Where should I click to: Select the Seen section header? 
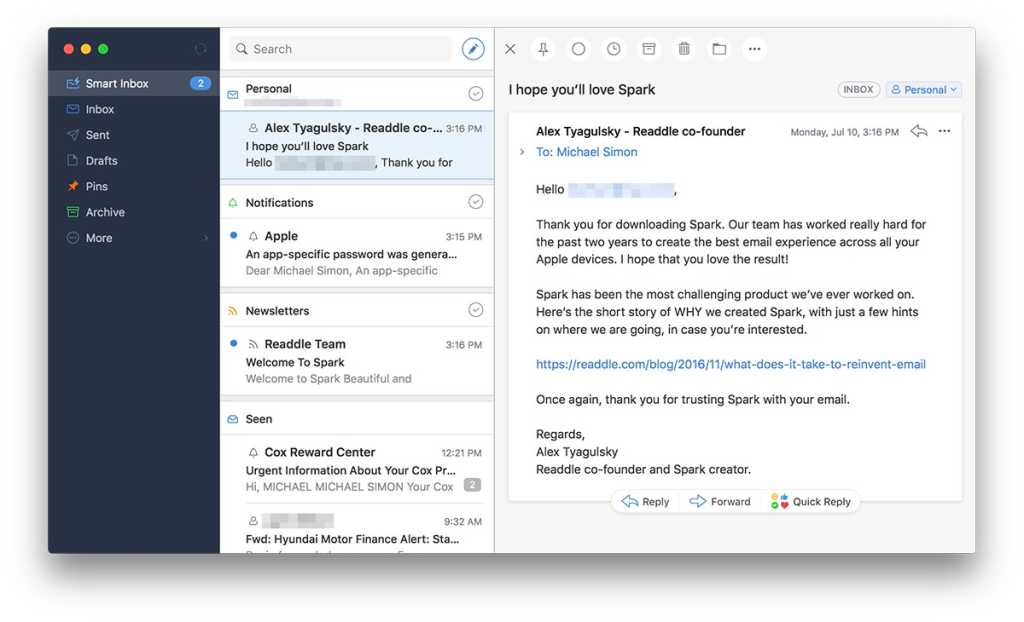(x=357, y=419)
